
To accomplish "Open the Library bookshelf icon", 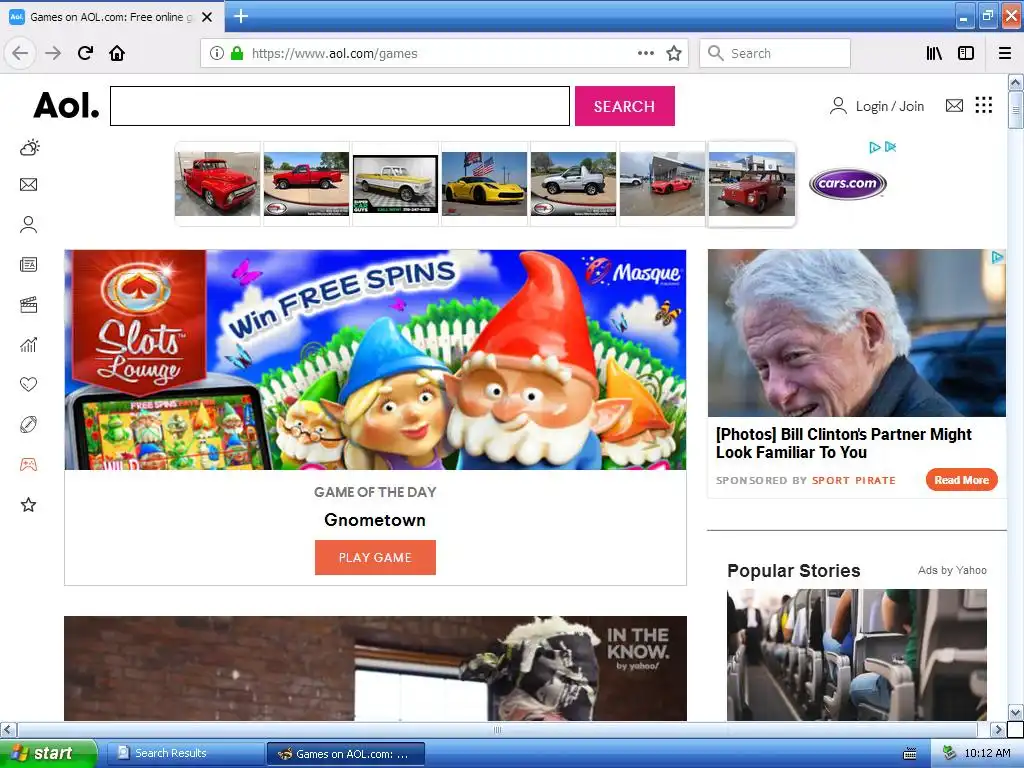I will (x=935, y=53).
